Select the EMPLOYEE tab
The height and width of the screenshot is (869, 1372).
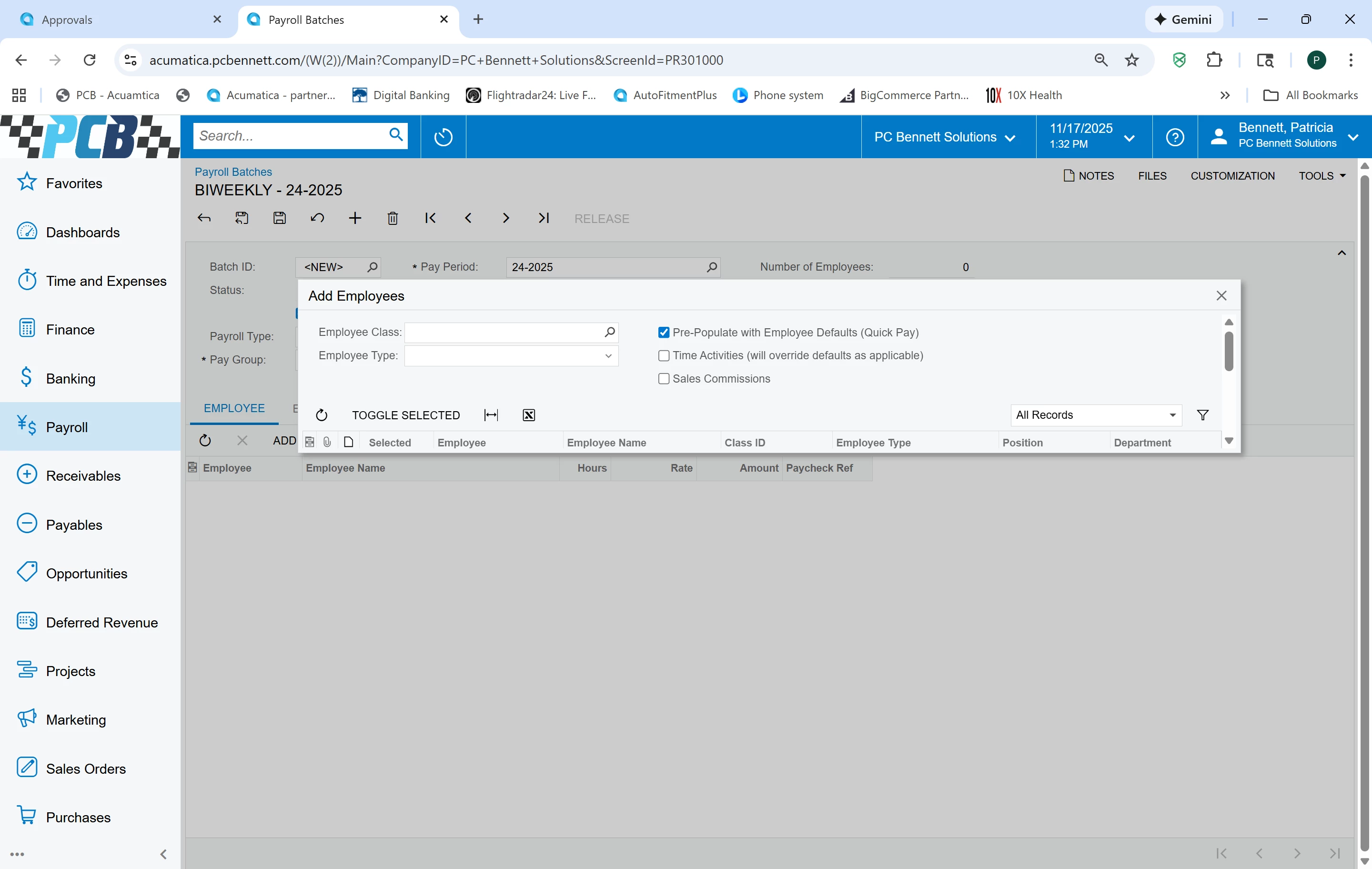pos(234,408)
